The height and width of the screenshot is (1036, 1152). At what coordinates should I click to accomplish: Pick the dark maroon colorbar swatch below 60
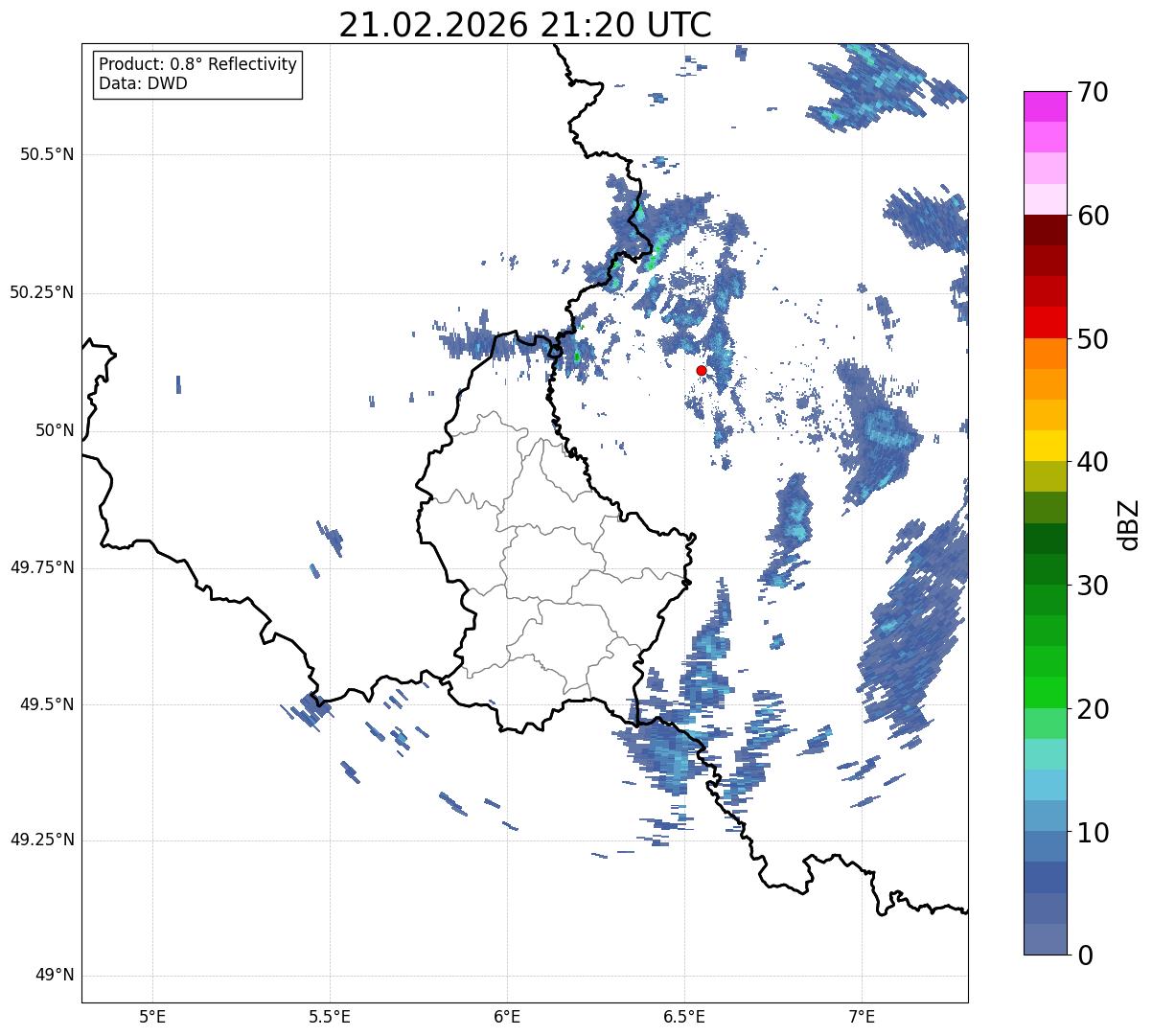coord(1045,230)
